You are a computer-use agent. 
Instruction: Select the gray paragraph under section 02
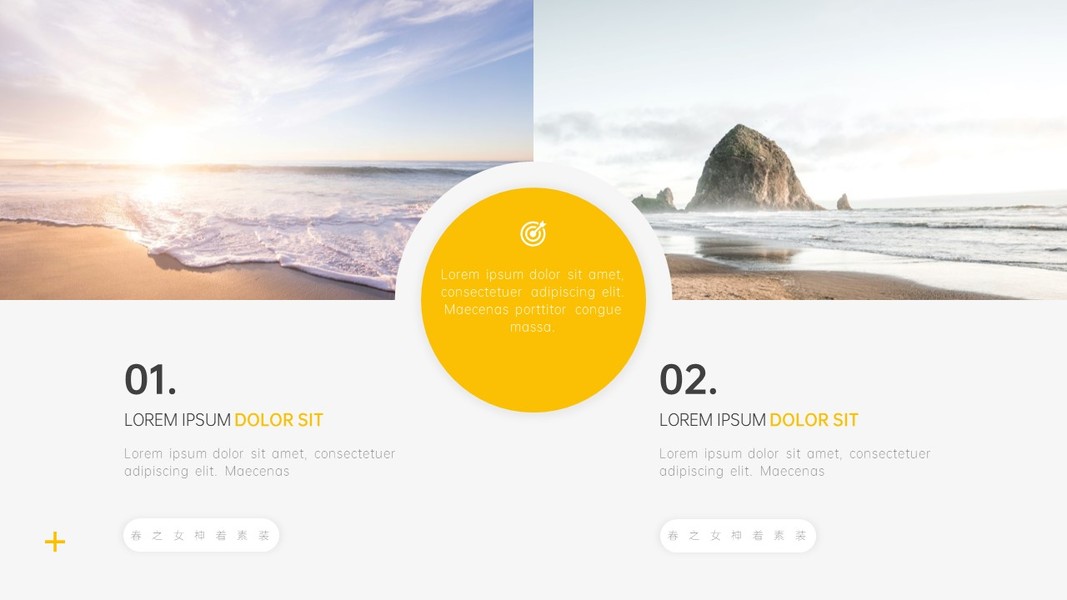pyautogui.click(x=795, y=463)
